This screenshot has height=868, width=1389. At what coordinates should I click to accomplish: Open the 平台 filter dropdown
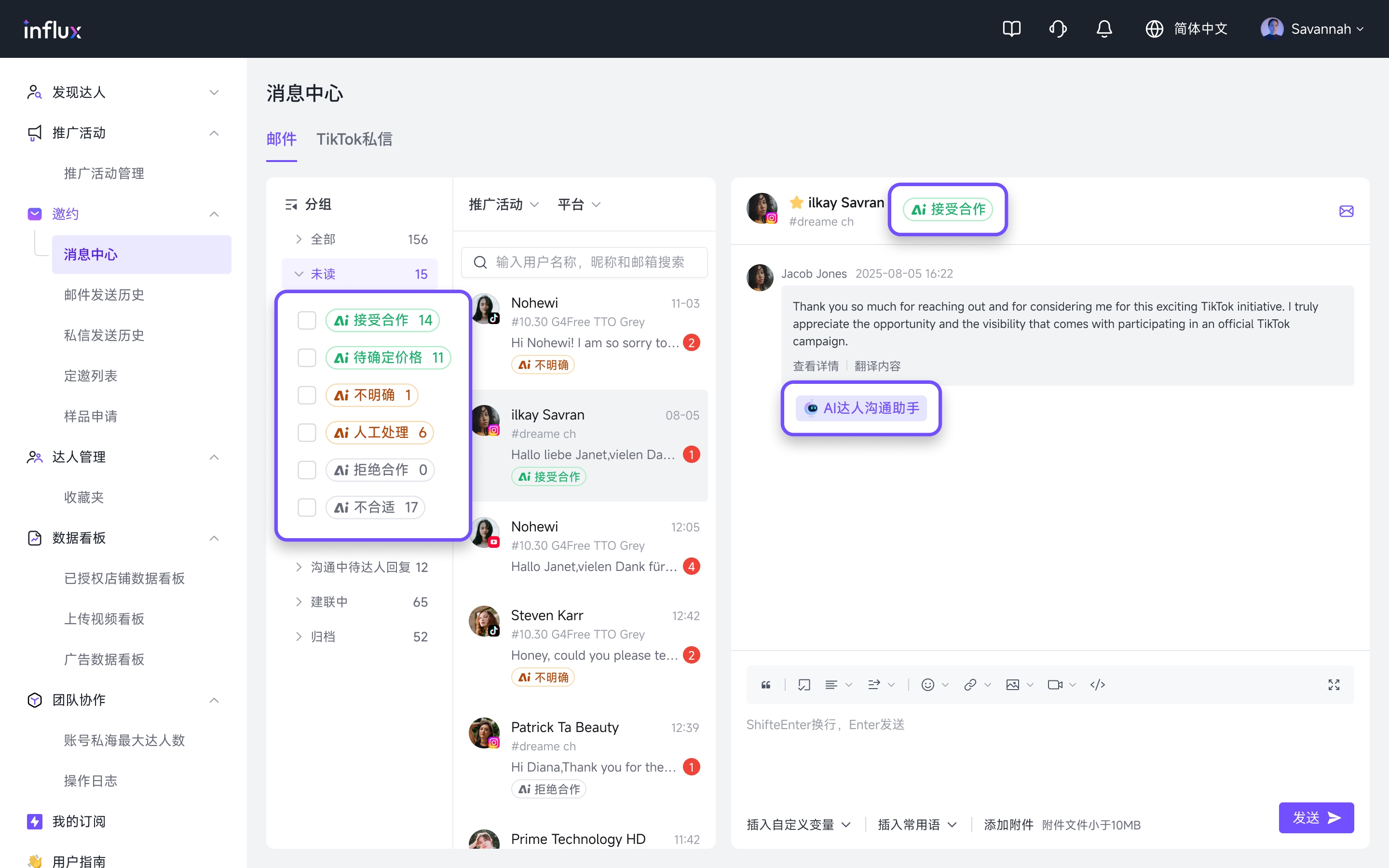click(x=579, y=204)
